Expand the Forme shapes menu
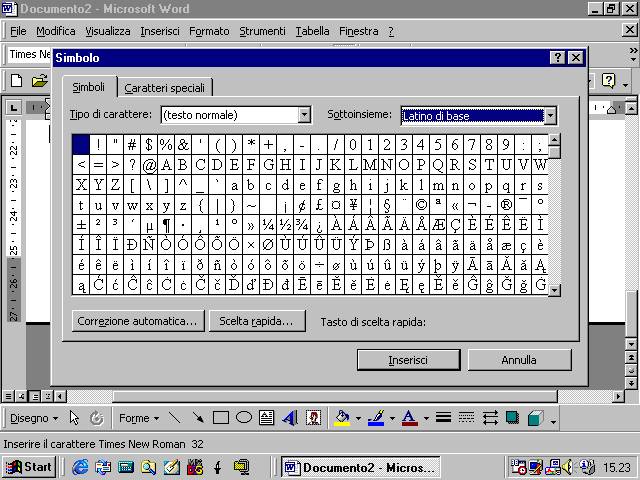The image size is (640, 480). click(139, 418)
